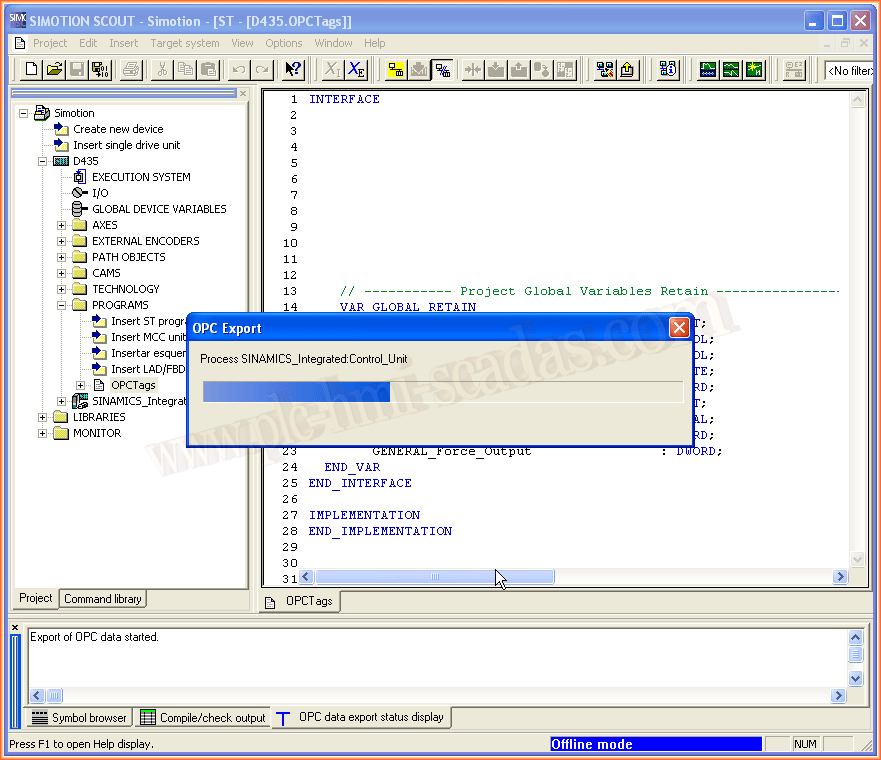Click Create new device entry
The width and height of the screenshot is (881, 760).
point(117,129)
